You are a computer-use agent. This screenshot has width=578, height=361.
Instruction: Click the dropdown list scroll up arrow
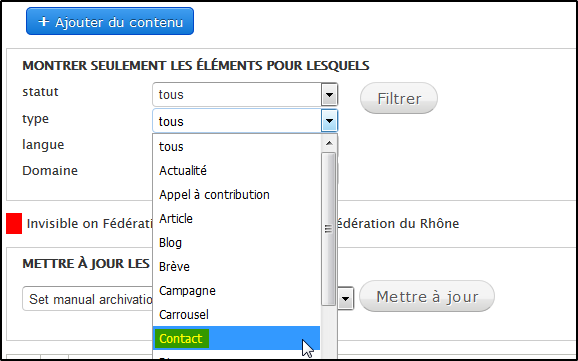point(329,143)
